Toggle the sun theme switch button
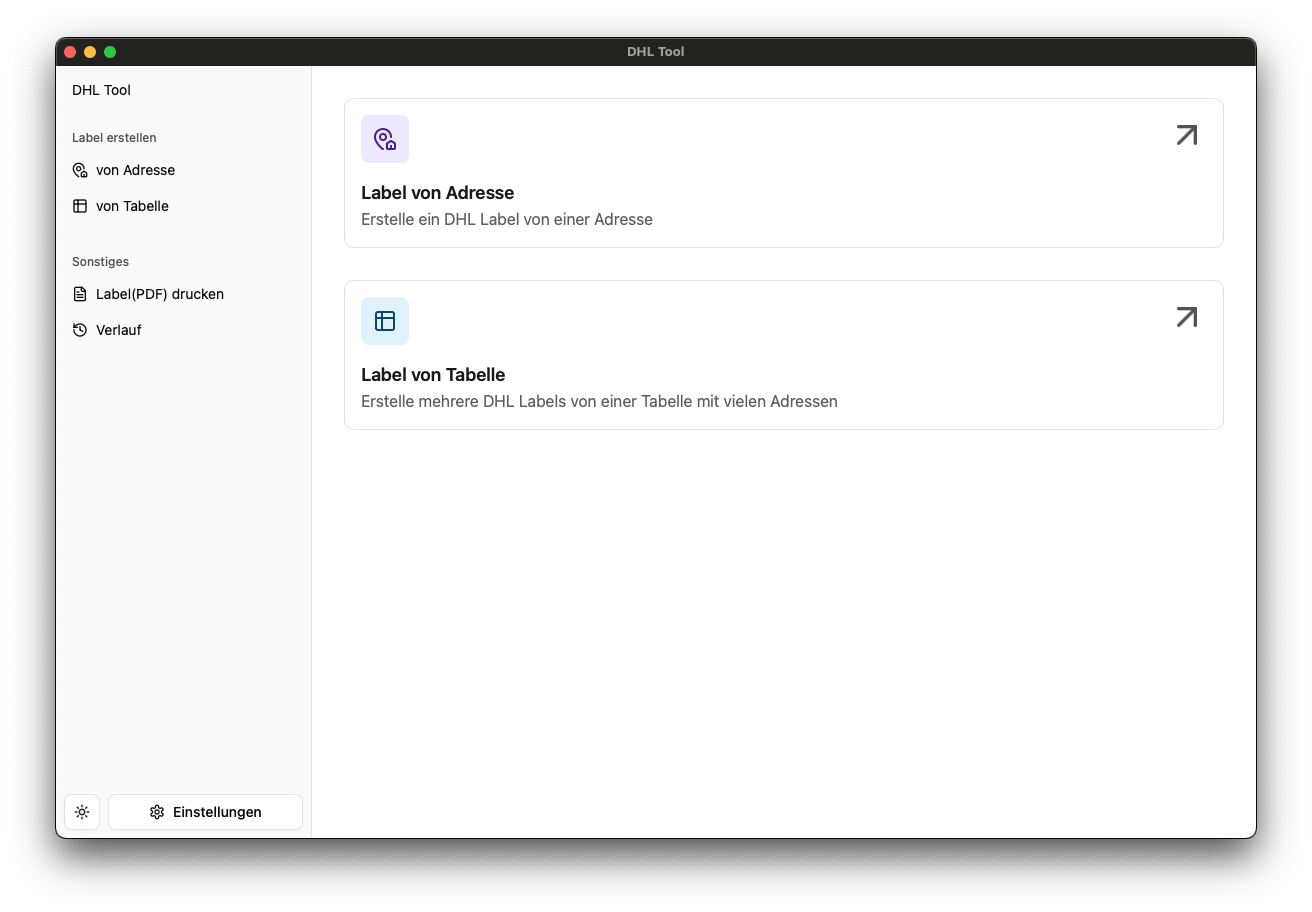 [x=82, y=812]
